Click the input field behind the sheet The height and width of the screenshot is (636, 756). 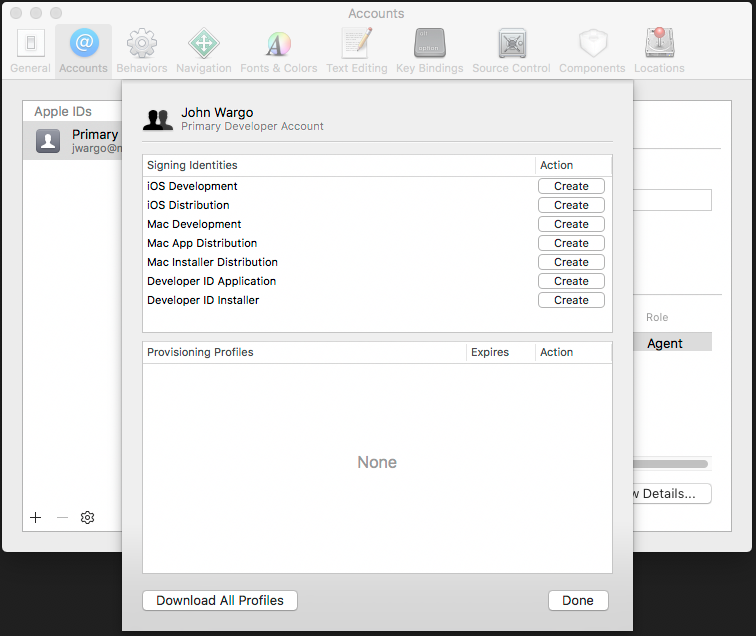(672, 200)
